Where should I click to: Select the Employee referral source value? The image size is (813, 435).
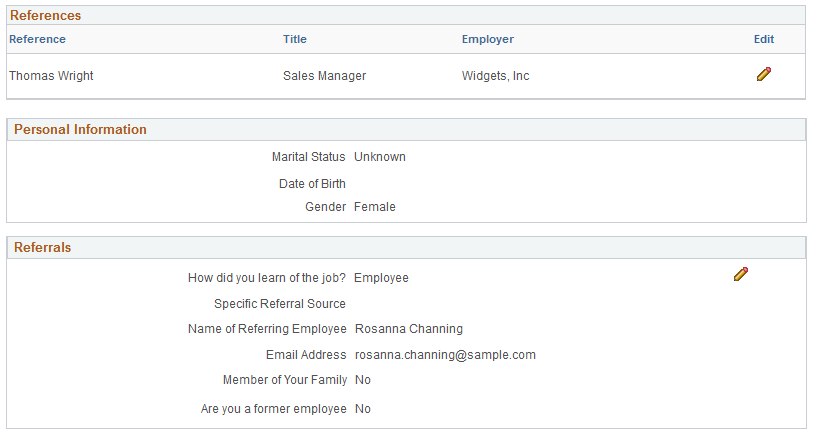click(382, 278)
